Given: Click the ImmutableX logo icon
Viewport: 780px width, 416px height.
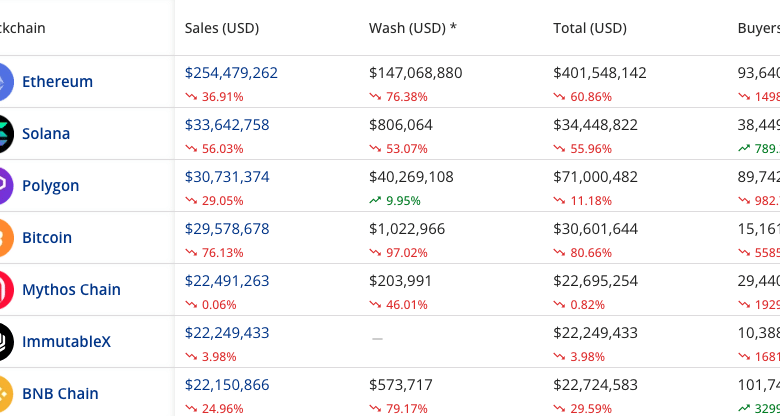Looking at the screenshot, I should click(x=4, y=342).
